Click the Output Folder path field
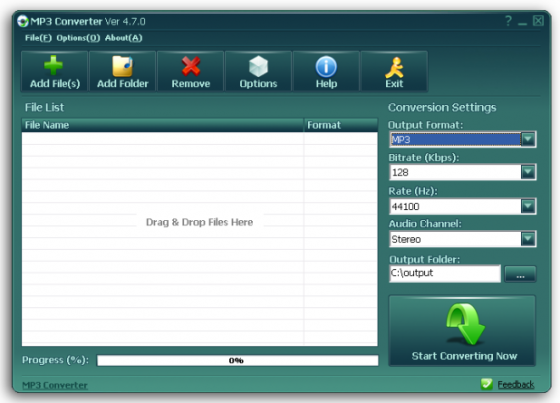The image size is (560, 403). point(445,274)
